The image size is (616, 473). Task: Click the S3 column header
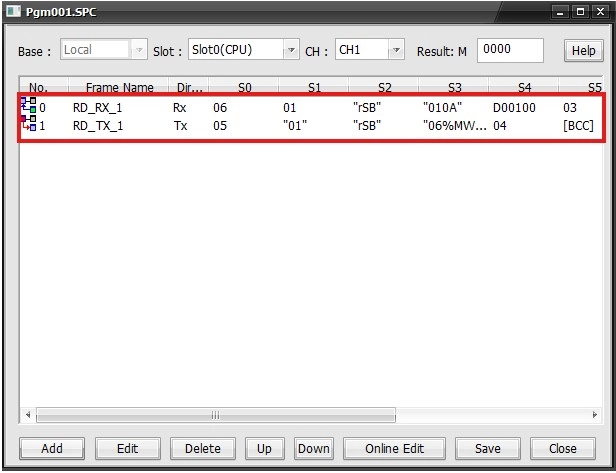click(x=454, y=86)
